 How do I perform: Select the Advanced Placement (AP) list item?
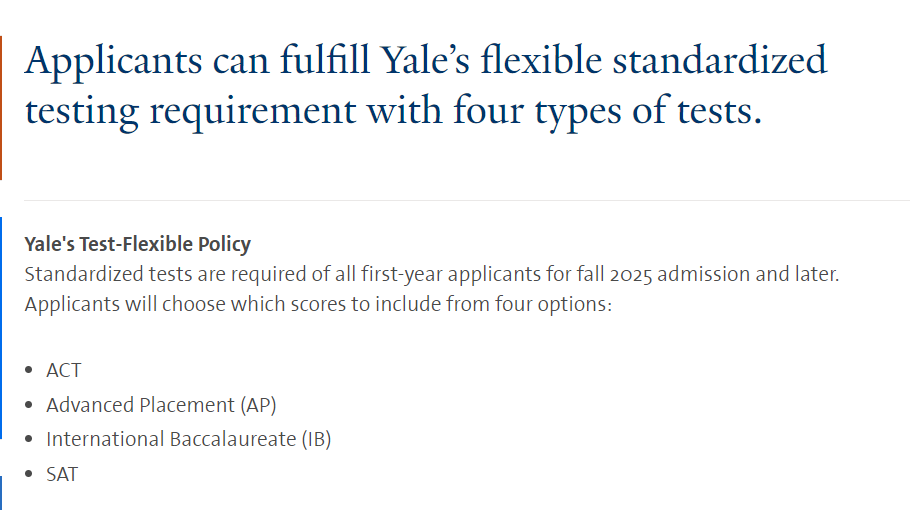coord(161,405)
